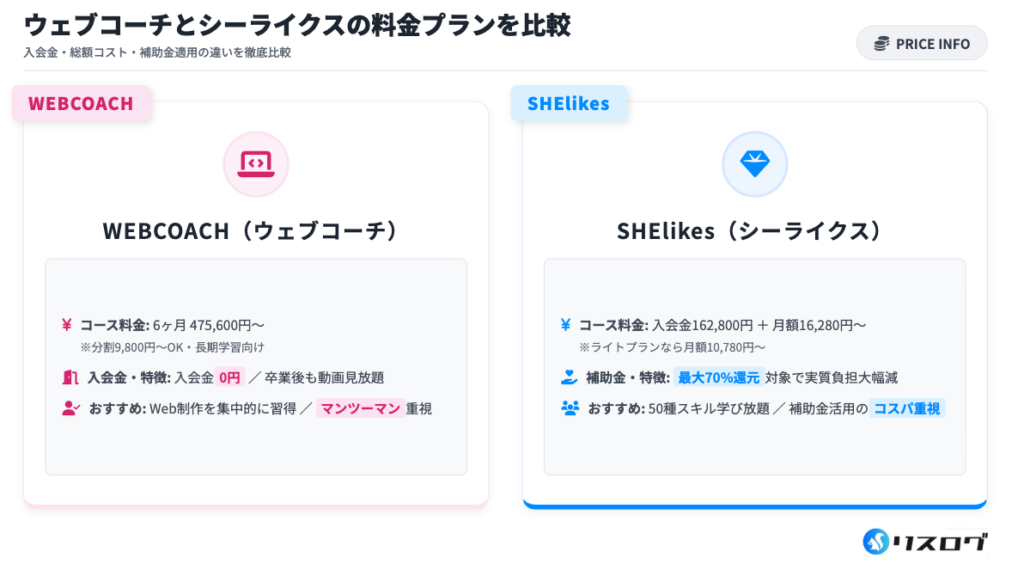The height and width of the screenshot is (570, 1024).
Task: Click the マンツーマン highlighted tag
Action: pos(360,408)
